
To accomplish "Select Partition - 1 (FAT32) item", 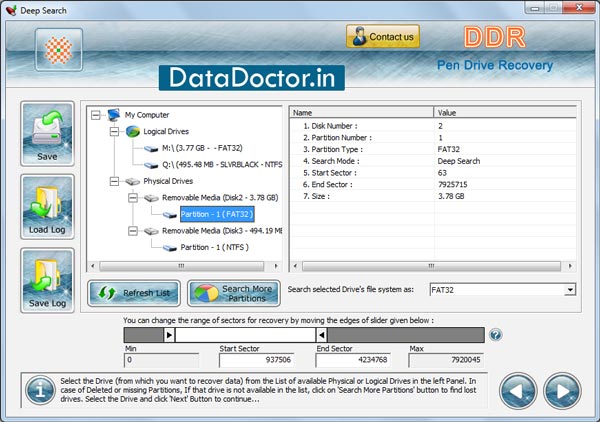I will [217, 214].
